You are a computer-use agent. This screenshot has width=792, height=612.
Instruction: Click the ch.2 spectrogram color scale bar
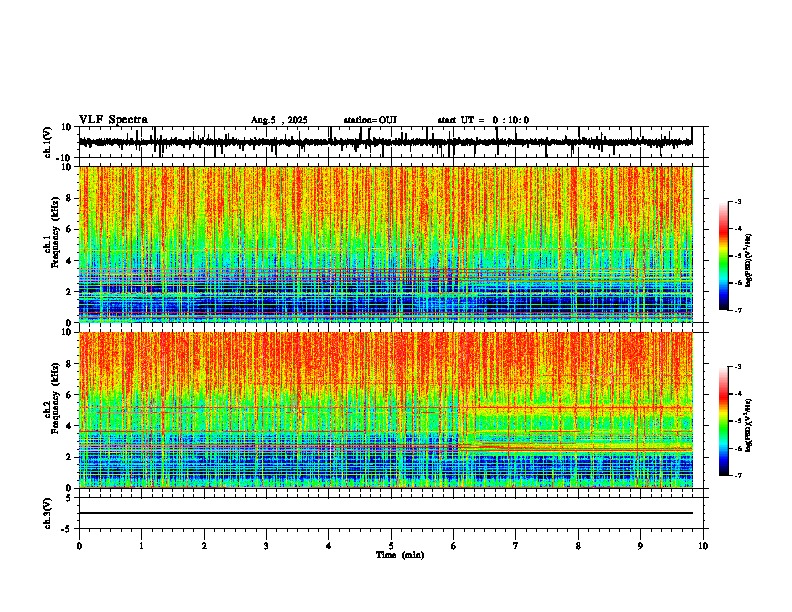[x=724, y=421]
